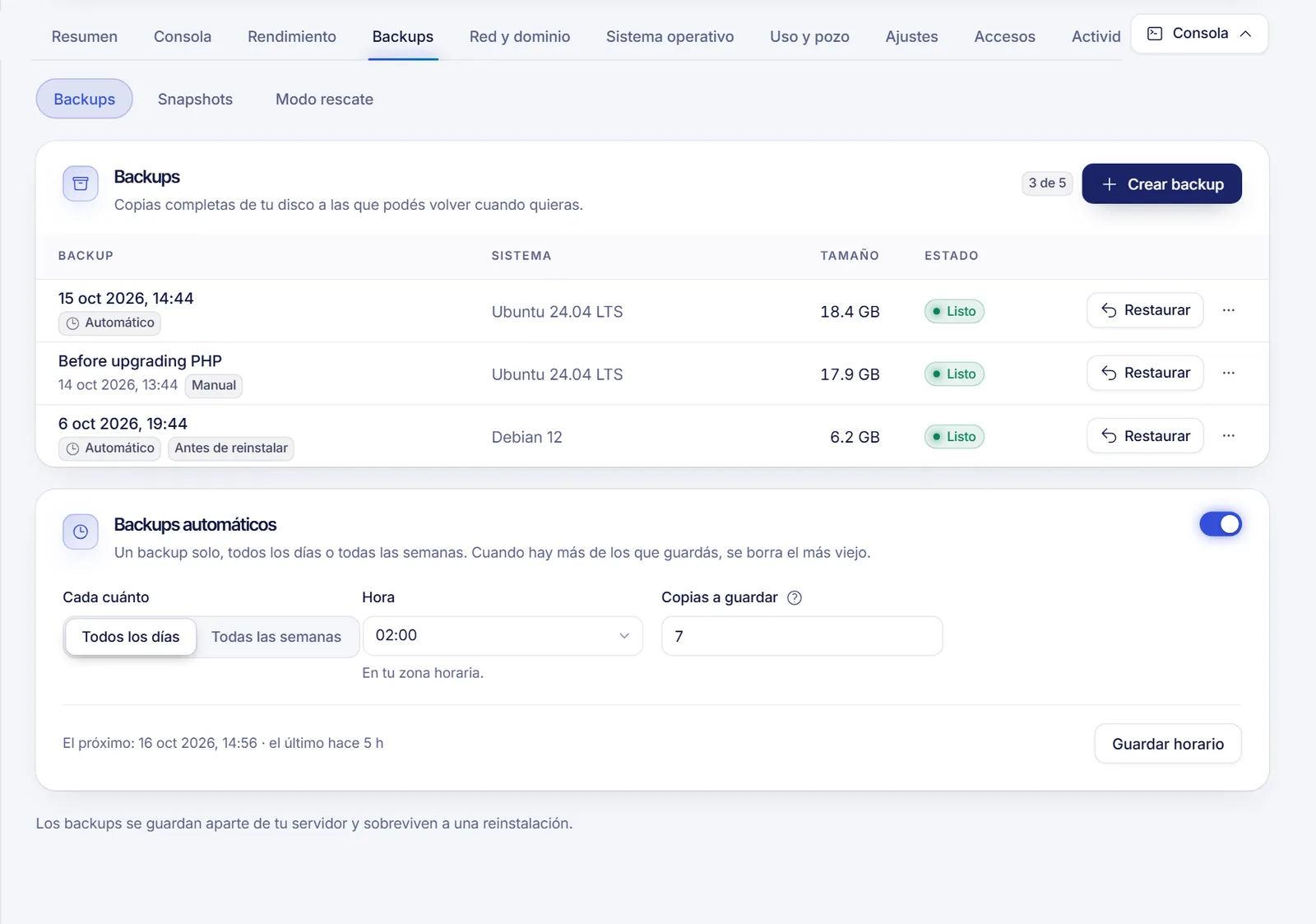Click the Listo status on 18.4 GB row
Viewport: 1316px width, 924px height.
point(954,311)
